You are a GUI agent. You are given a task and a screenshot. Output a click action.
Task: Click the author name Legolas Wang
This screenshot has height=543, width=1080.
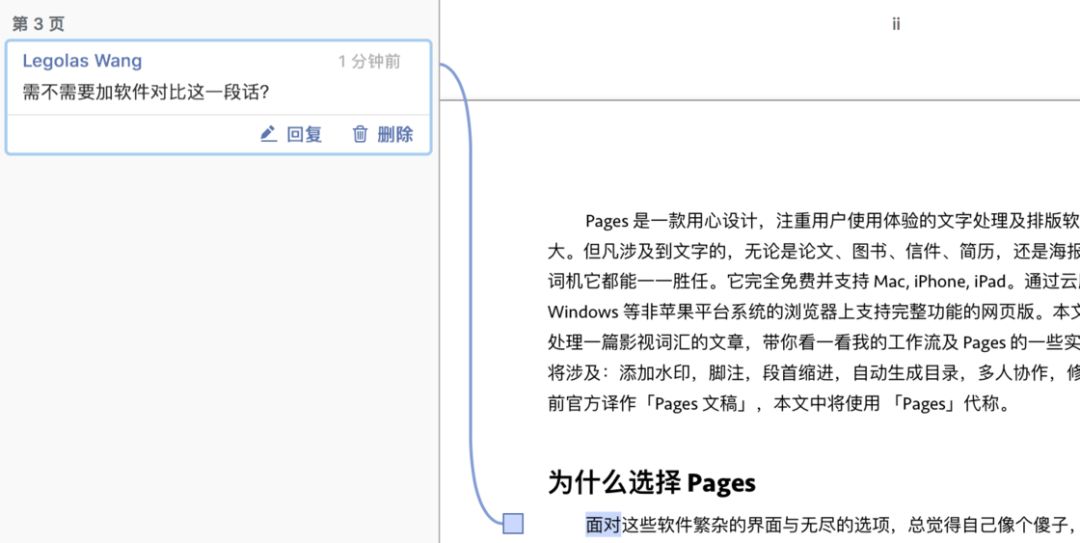pyautogui.click(x=82, y=61)
